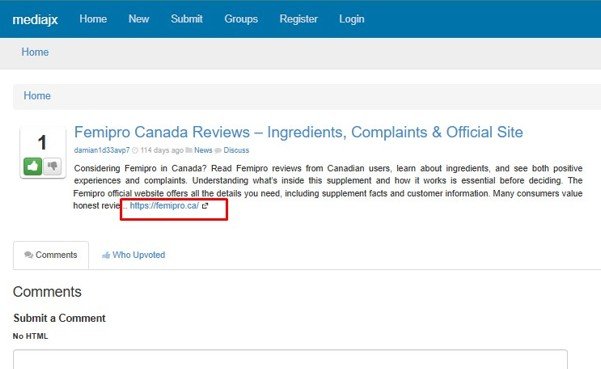The width and height of the screenshot is (601, 369).
Task: Open the Groups nav item
Action: tap(241, 19)
